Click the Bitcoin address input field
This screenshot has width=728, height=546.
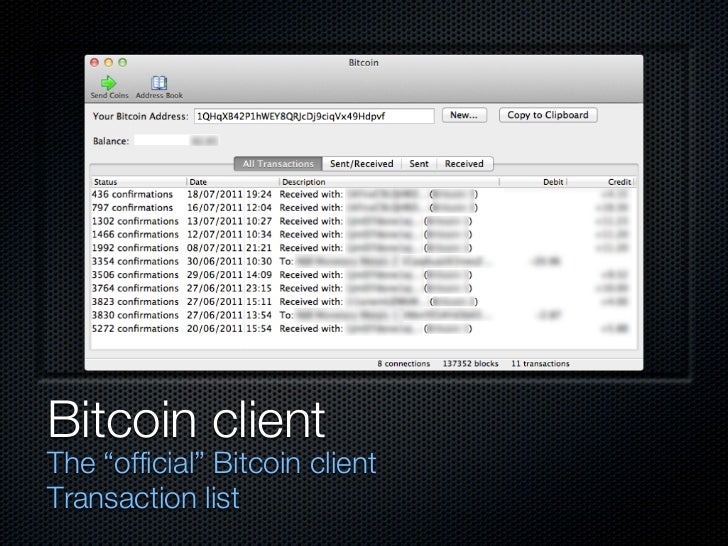[314, 116]
